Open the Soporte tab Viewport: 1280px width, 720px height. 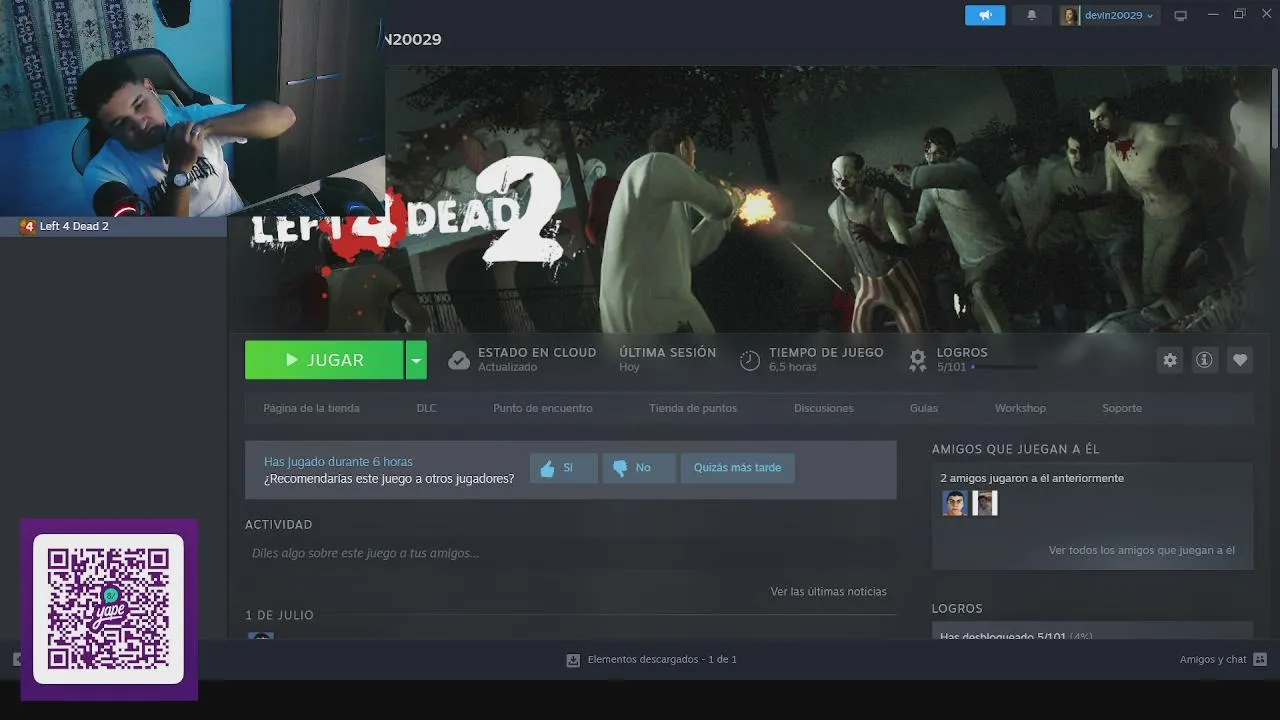(x=1122, y=408)
